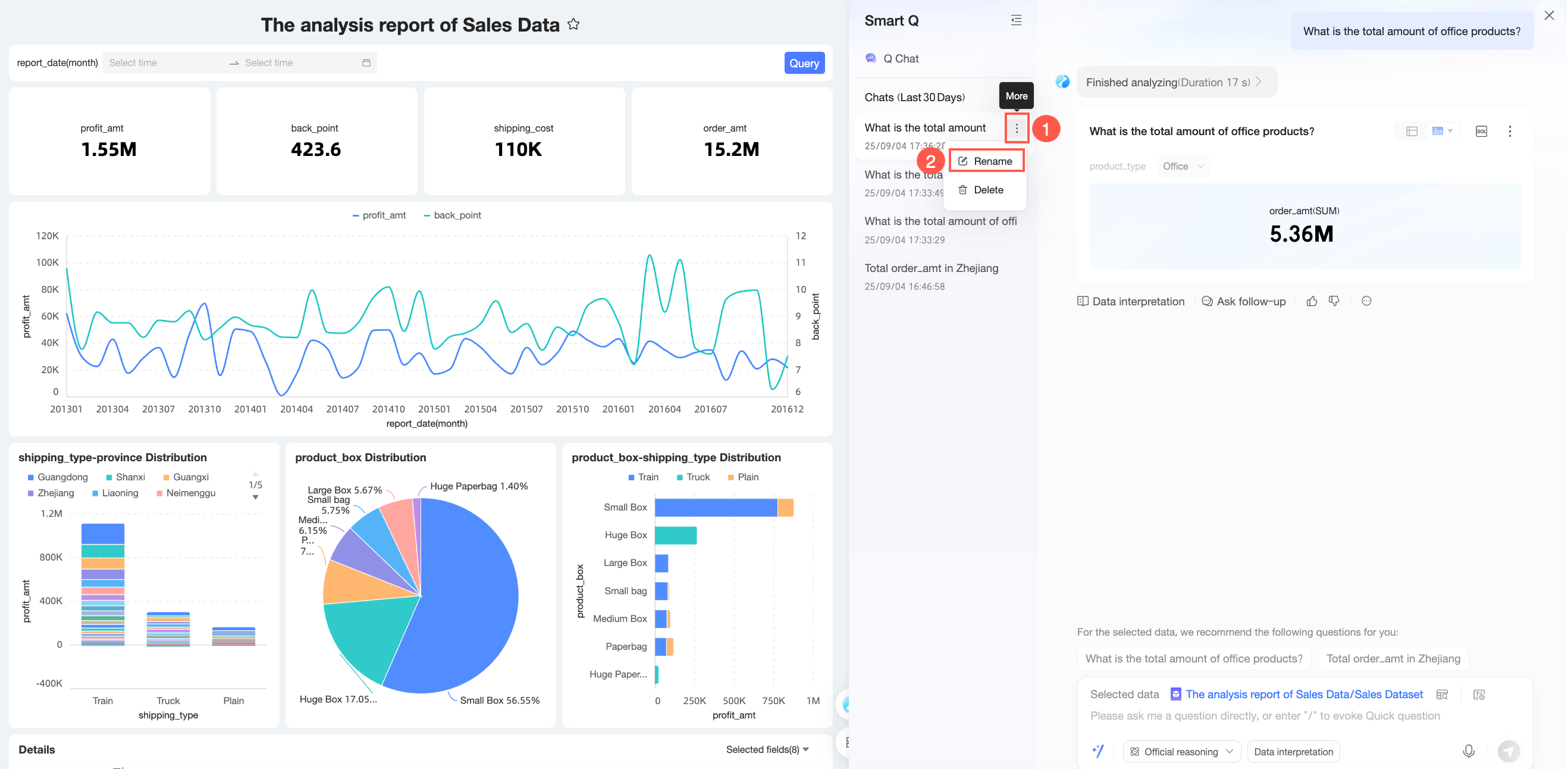
Task: Click the blue Query button
Action: click(x=804, y=62)
